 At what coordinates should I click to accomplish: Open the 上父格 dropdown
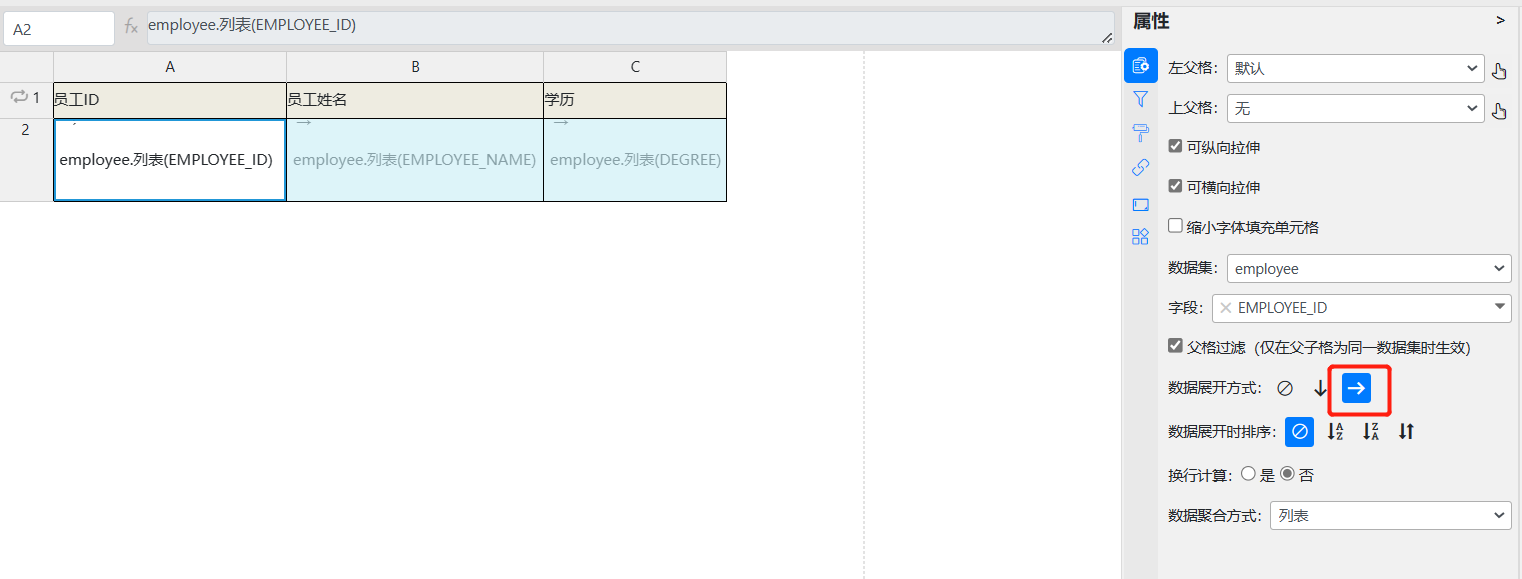tap(1356, 109)
